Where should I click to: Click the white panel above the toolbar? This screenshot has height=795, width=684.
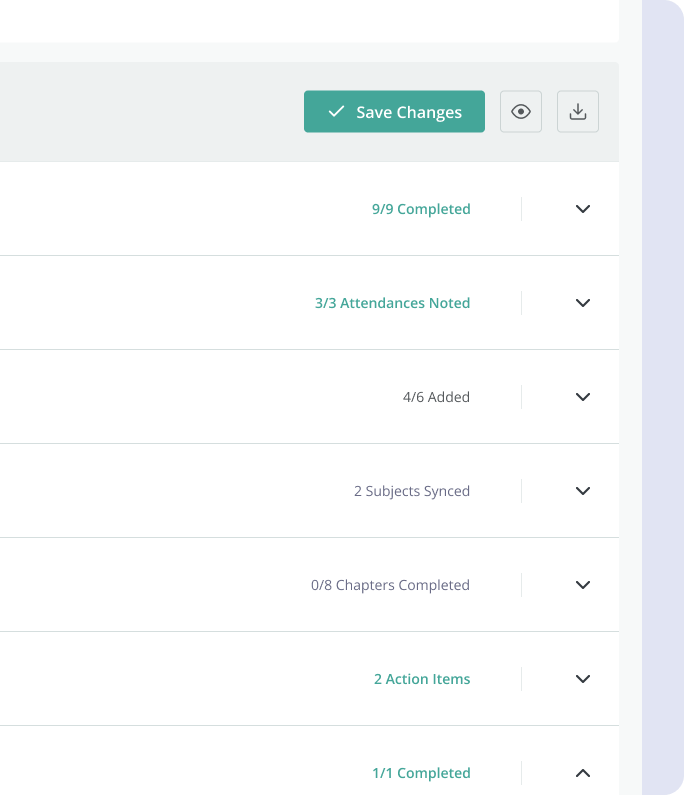tap(300, 20)
